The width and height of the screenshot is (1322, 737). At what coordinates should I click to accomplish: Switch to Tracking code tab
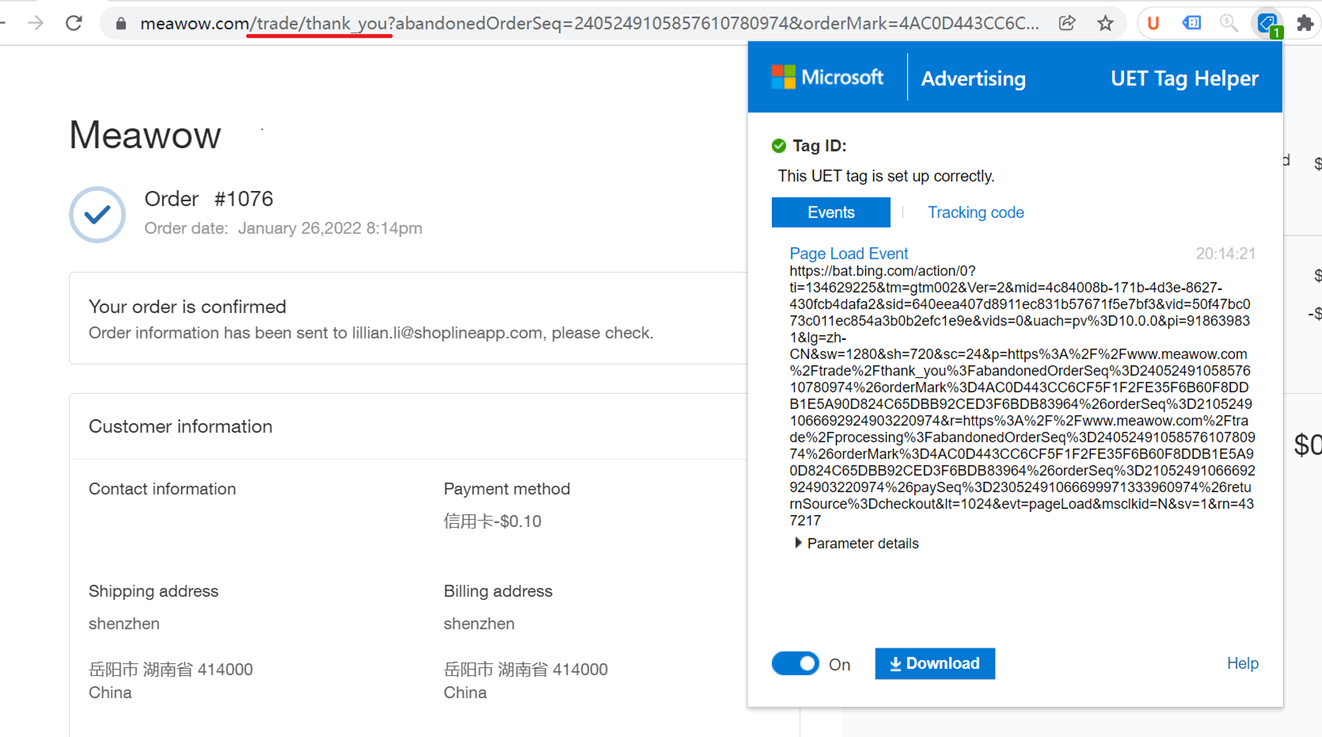pyautogui.click(x=976, y=212)
